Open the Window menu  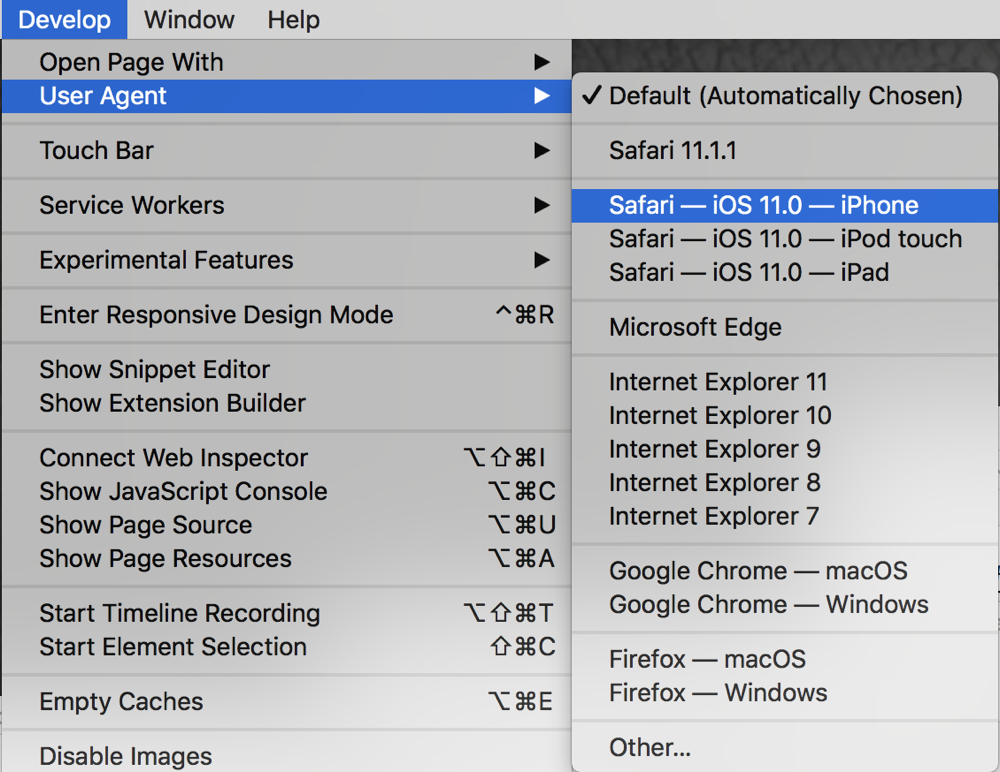(x=189, y=20)
